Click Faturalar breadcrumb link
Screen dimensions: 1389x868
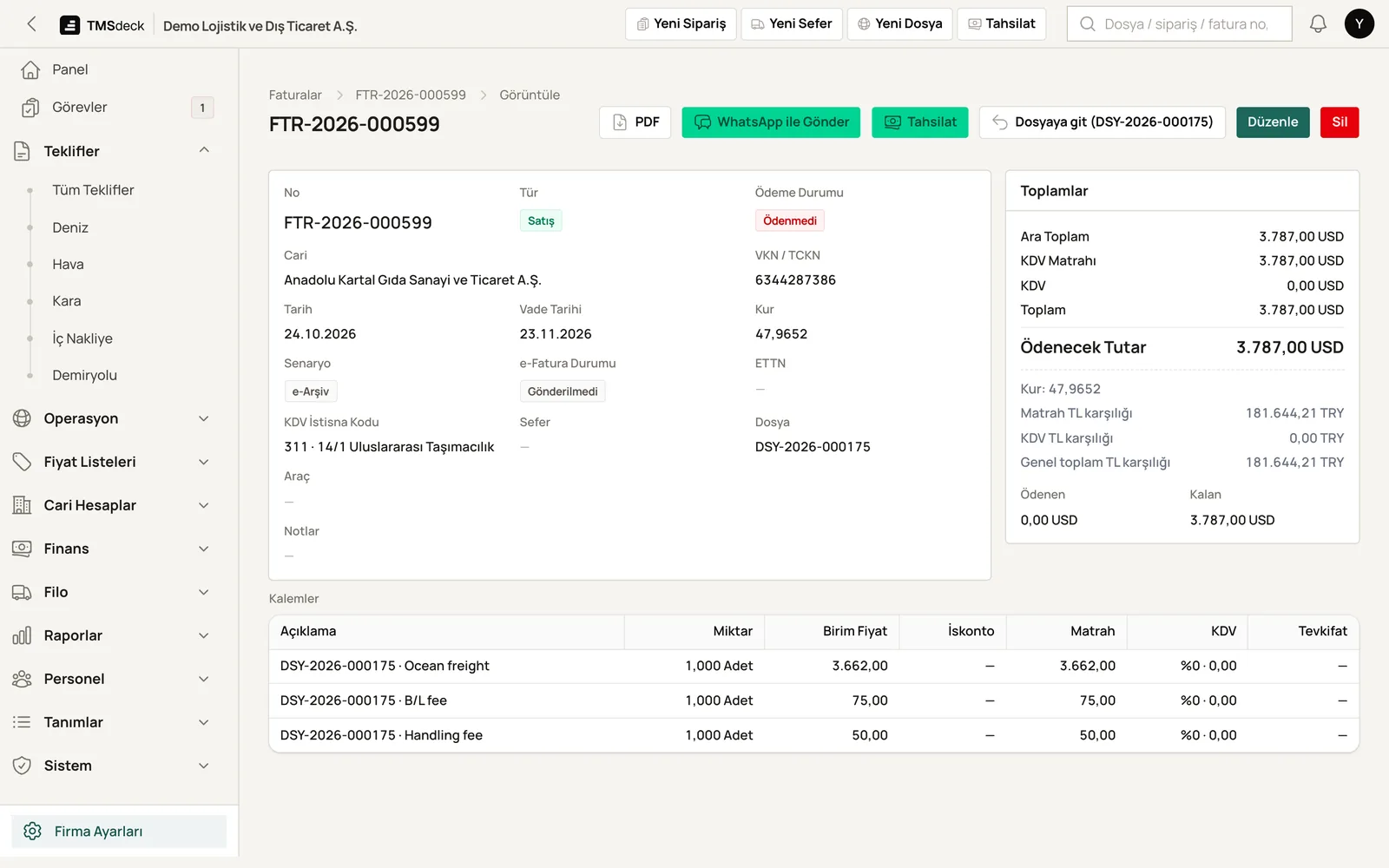[x=295, y=95]
